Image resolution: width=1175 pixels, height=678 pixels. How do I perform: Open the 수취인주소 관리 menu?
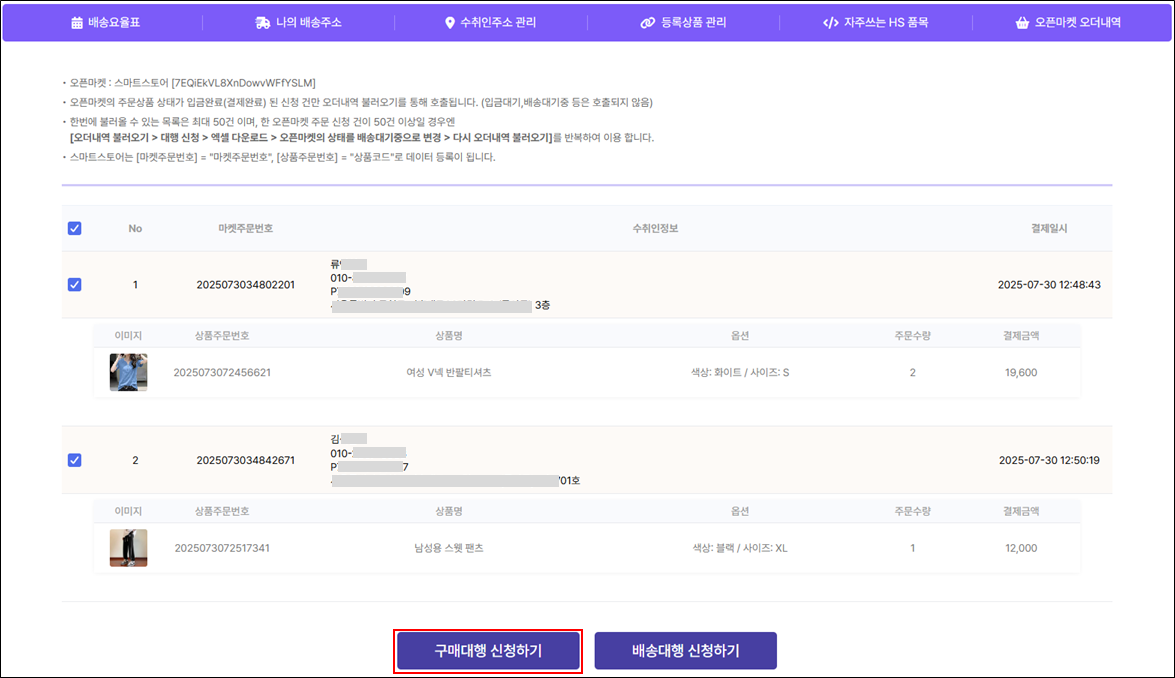pyautogui.click(x=498, y=22)
